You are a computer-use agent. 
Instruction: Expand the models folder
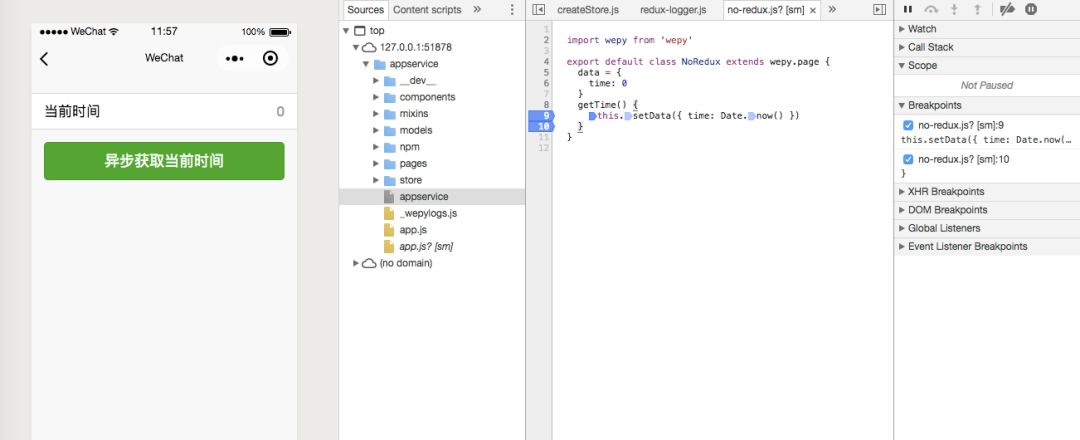[376, 130]
